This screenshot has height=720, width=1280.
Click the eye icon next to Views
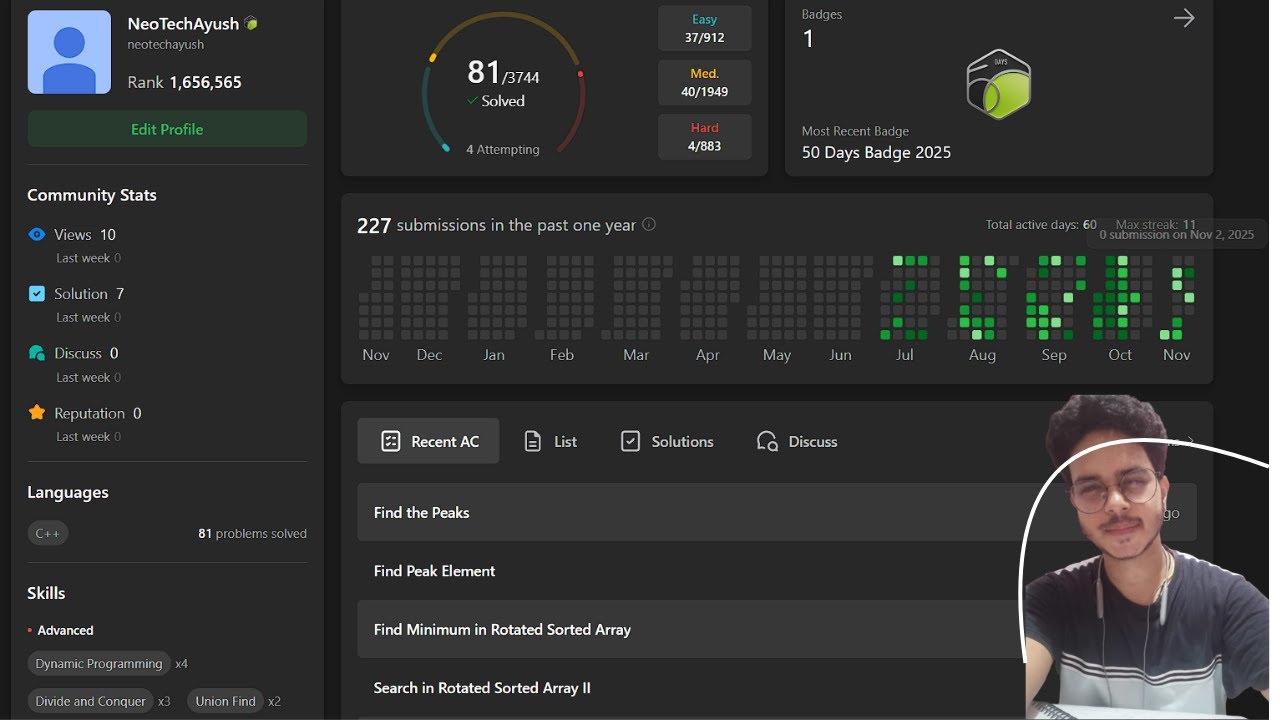point(37,234)
